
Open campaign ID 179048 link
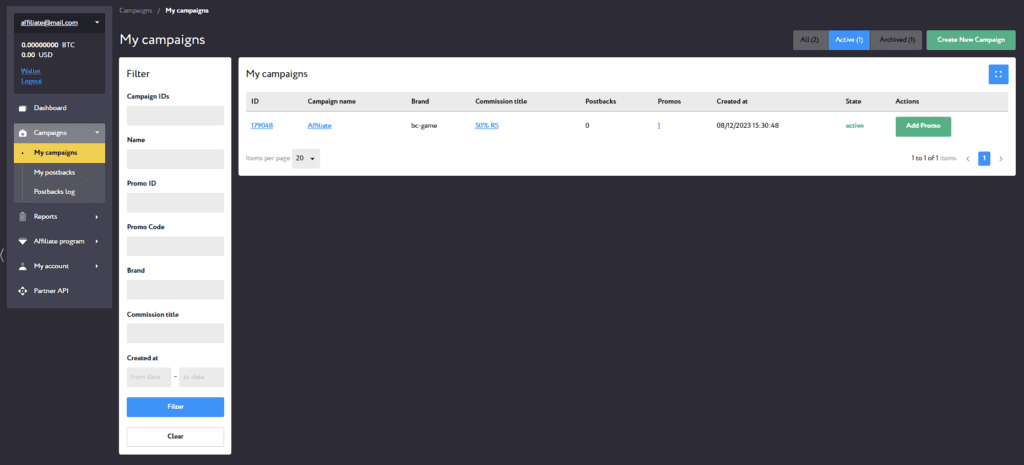(262, 125)
